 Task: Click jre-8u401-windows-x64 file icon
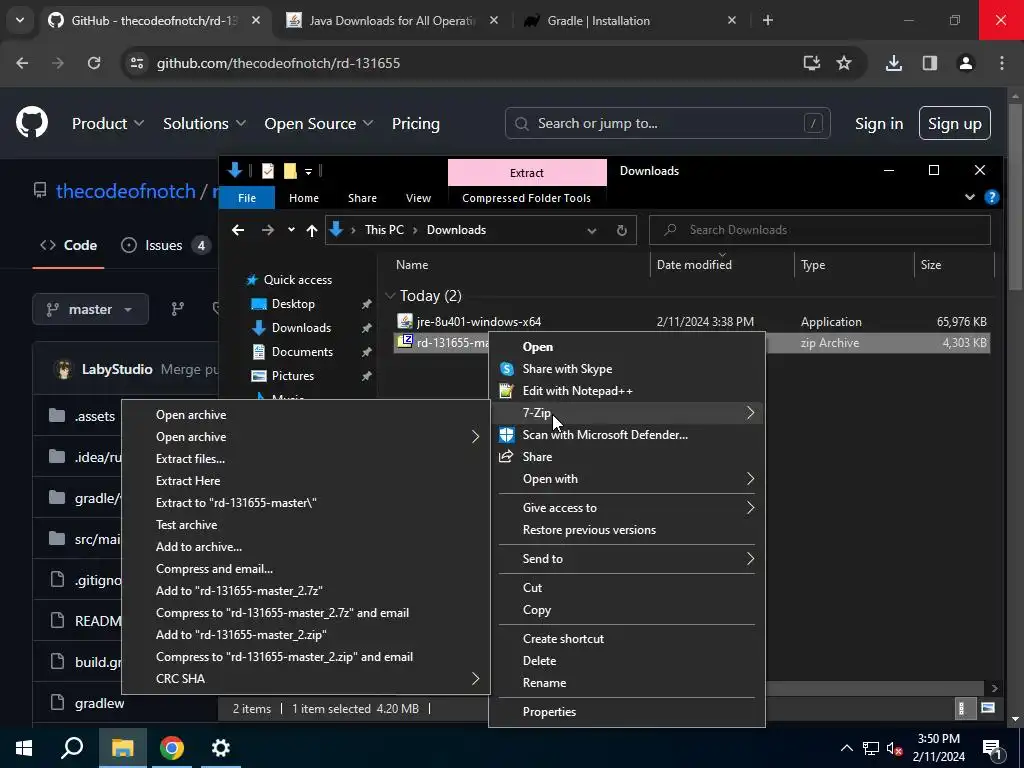coord(405,321)
